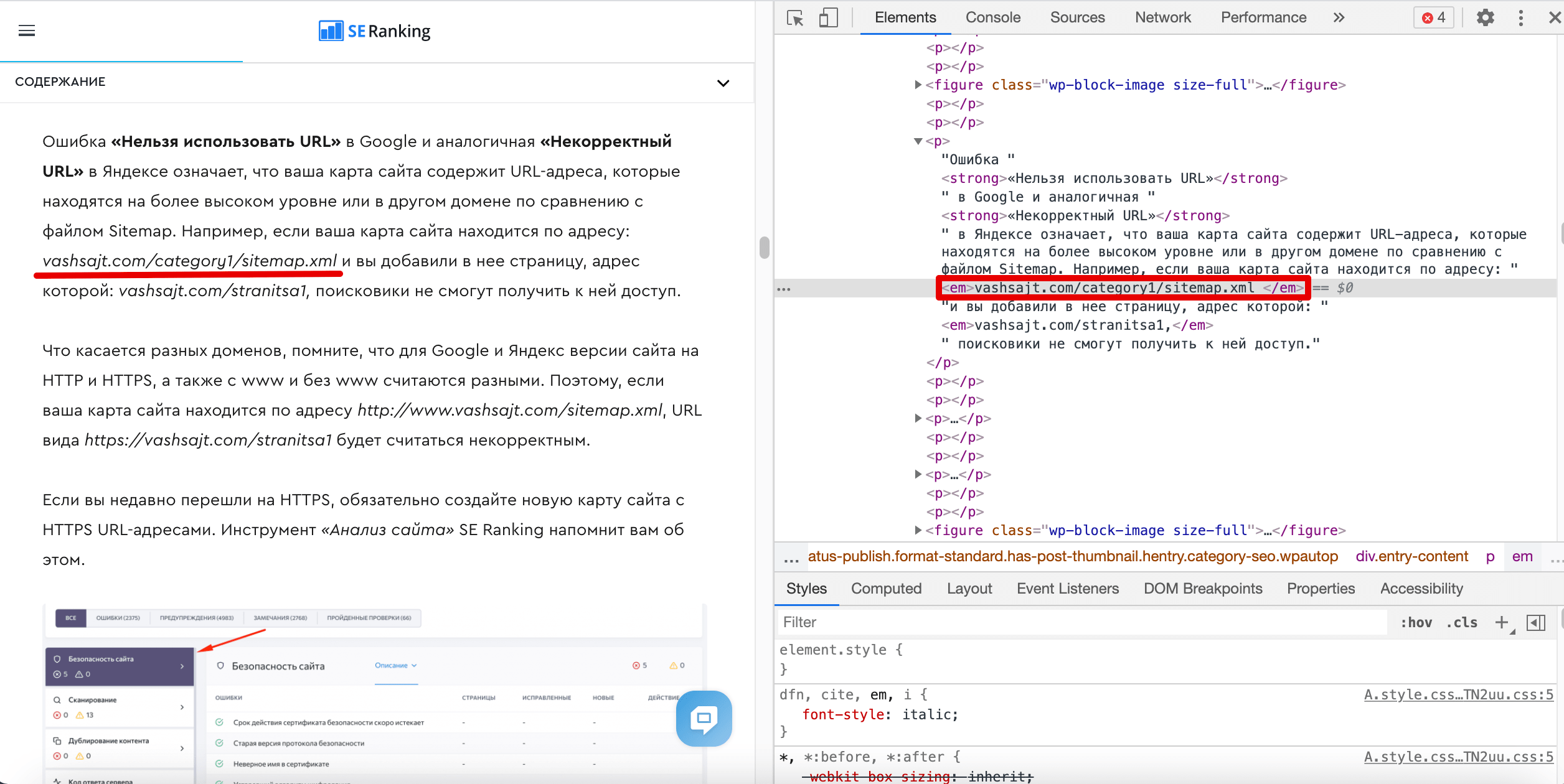The image size is (1564, 784).
Task: Select the em vashsajt.com/stranitsa1 node
Action: (x=1077, y=325)
